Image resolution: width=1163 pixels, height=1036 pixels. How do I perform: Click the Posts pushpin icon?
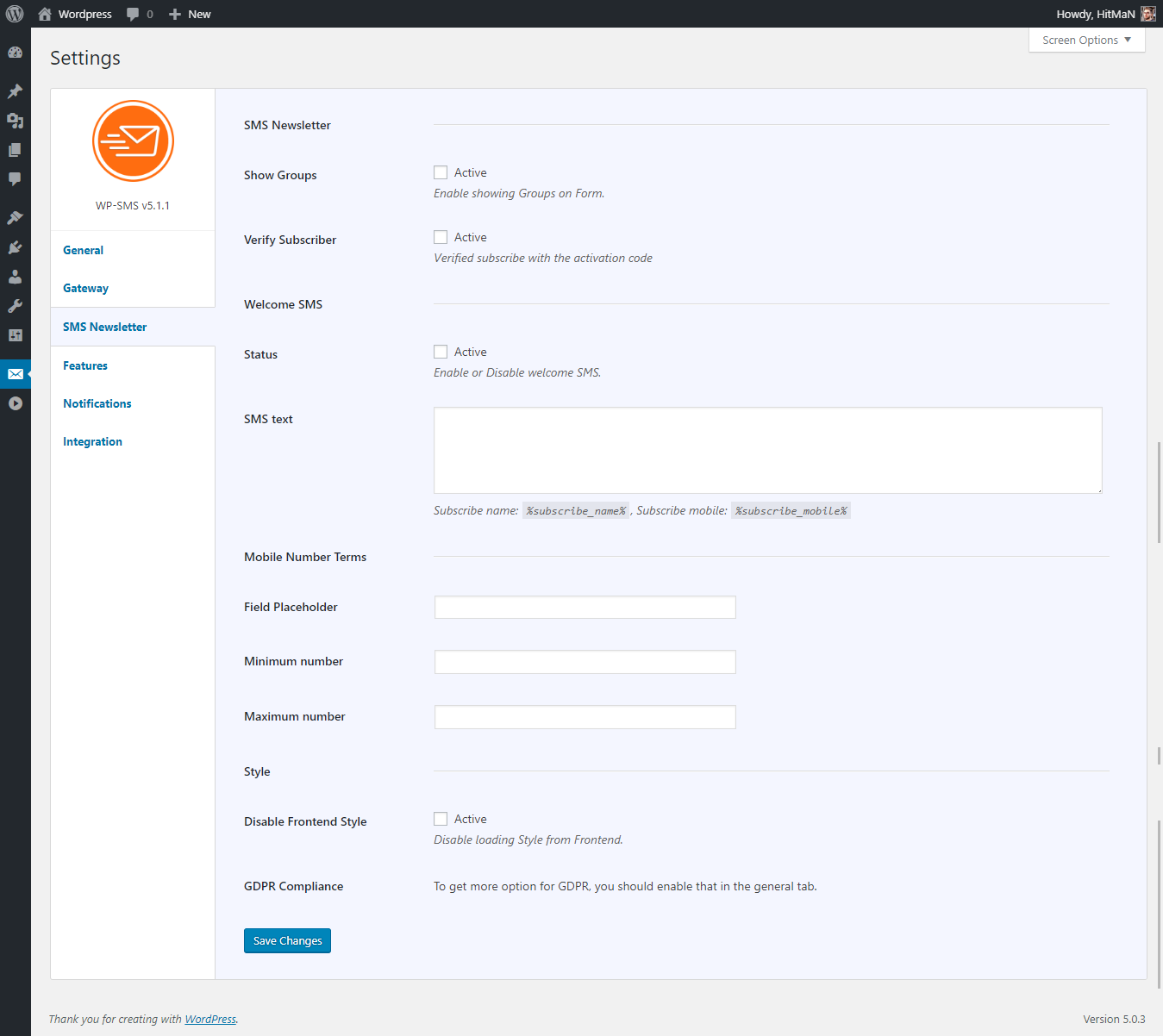click(x=15, y=91)
